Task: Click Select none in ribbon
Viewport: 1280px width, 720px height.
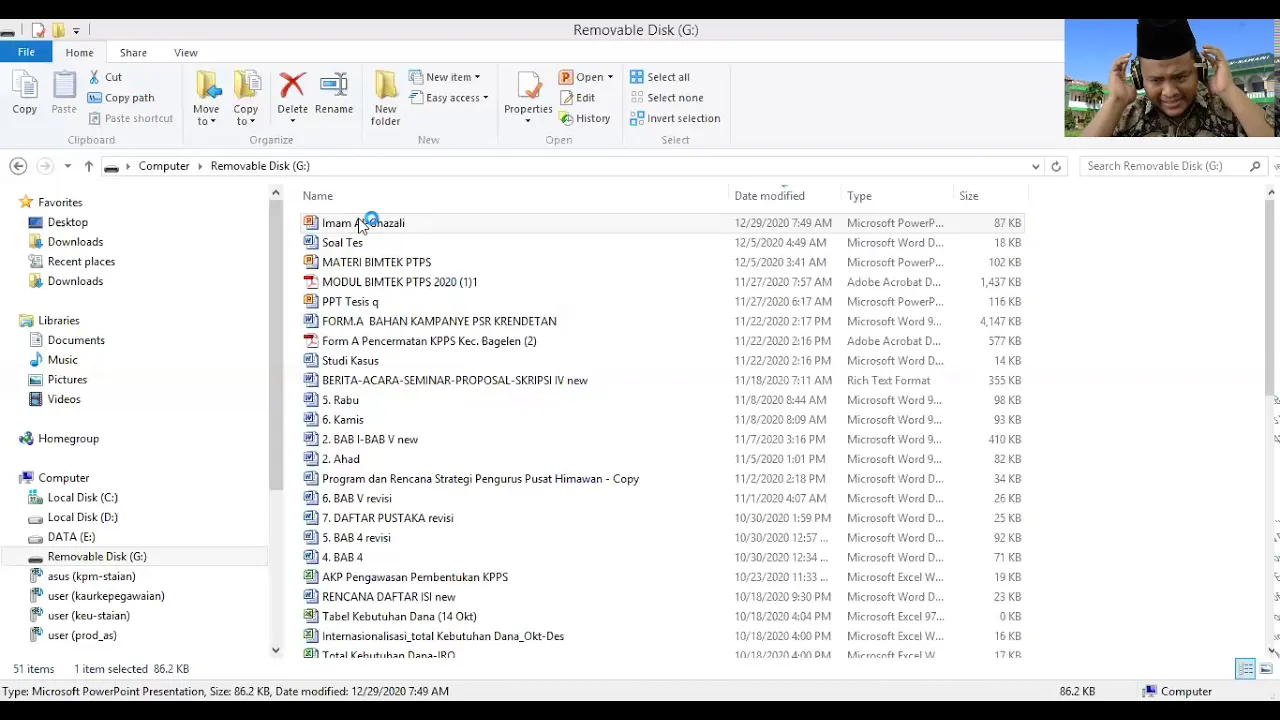Action: (x=666, y=98)
